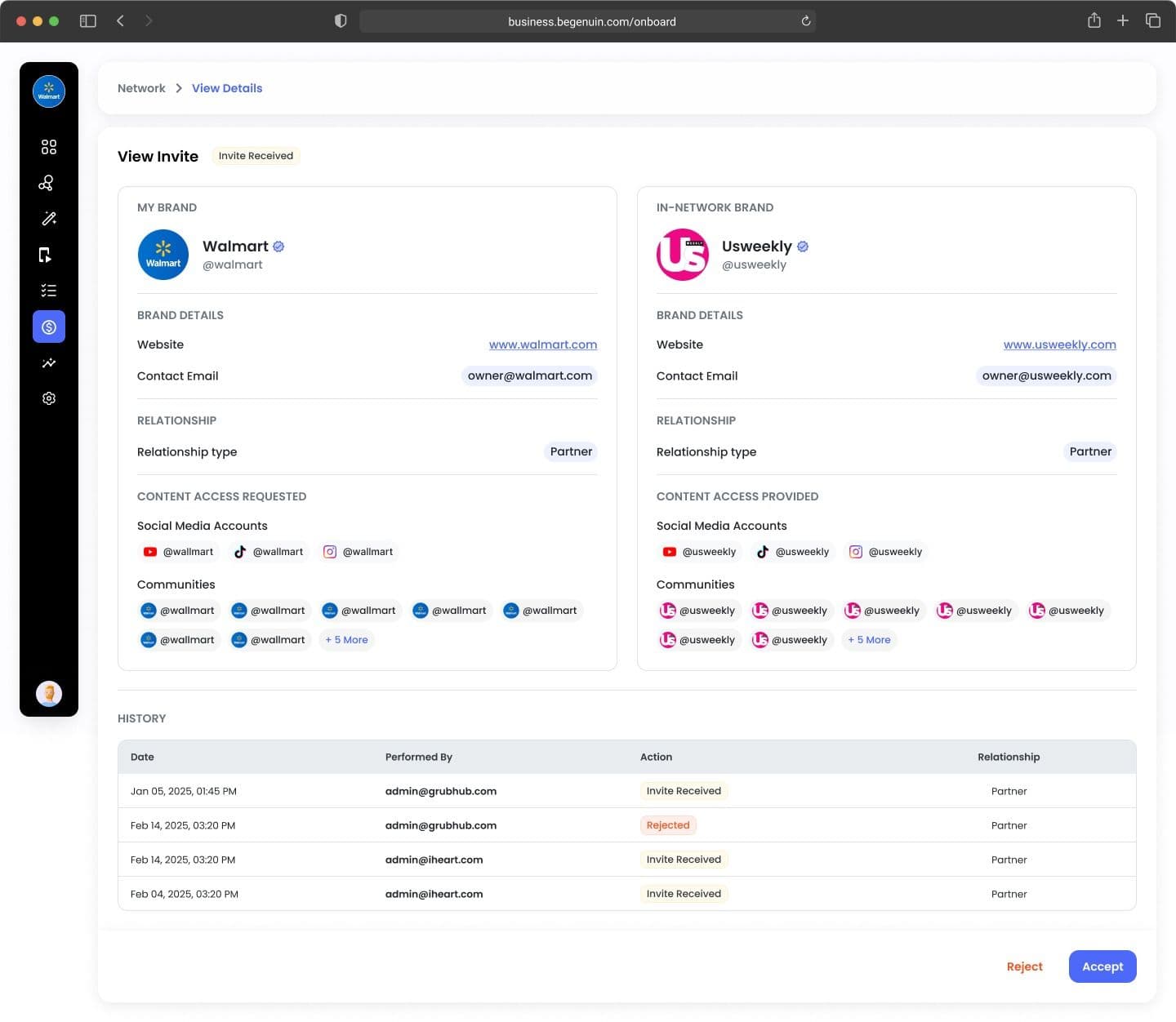
Task: Select the magic wand icon in sidebar
Action: (x=49, y=219)
